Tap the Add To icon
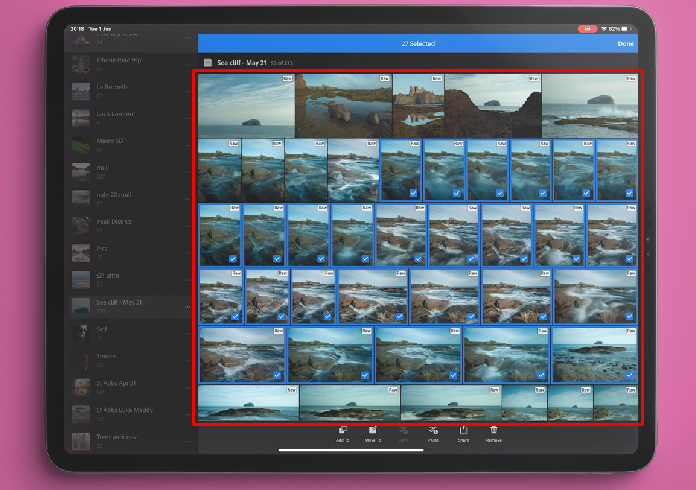The height and width of the screenshot is (490, 696). click(342, 431)
